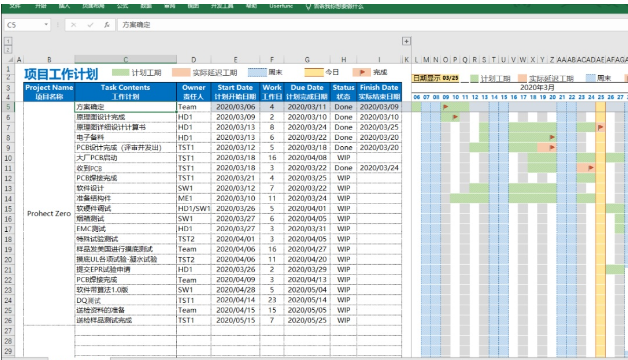
Task: Expand the column group with plus button
Action: (406, 41)
